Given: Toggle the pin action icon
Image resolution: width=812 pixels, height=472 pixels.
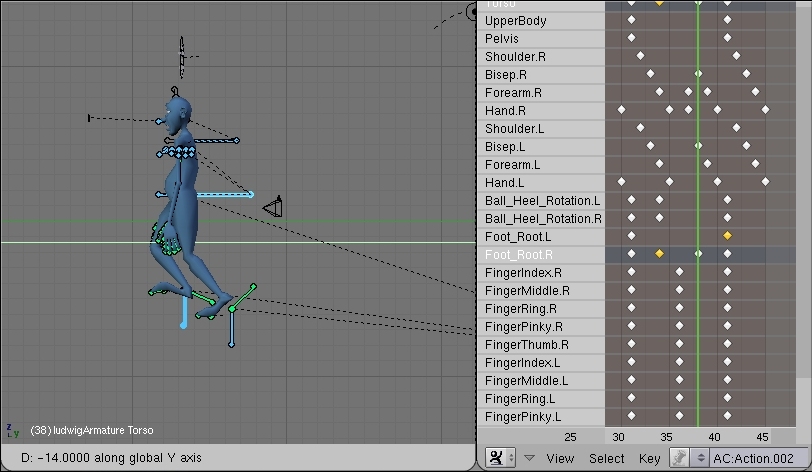Looking at the screenshot, I should point(679,458).
